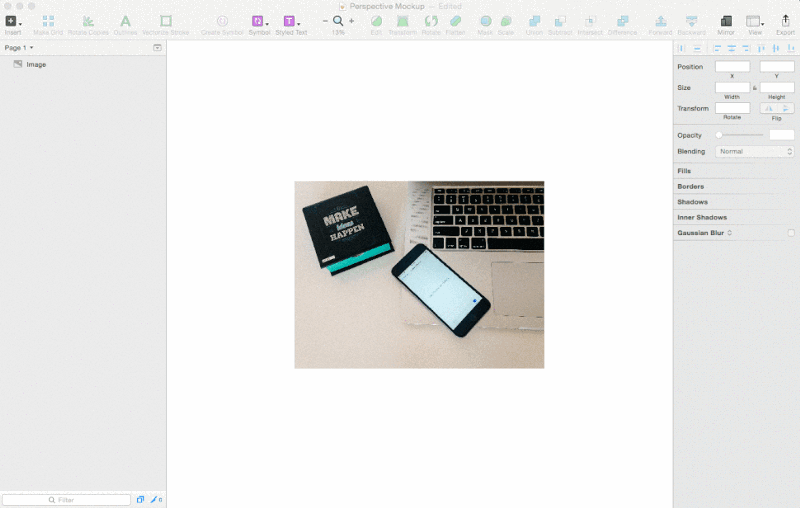Click the Make Grid toolbar icon
Viewport: 800px width, 508px height.
pos(48,21)
